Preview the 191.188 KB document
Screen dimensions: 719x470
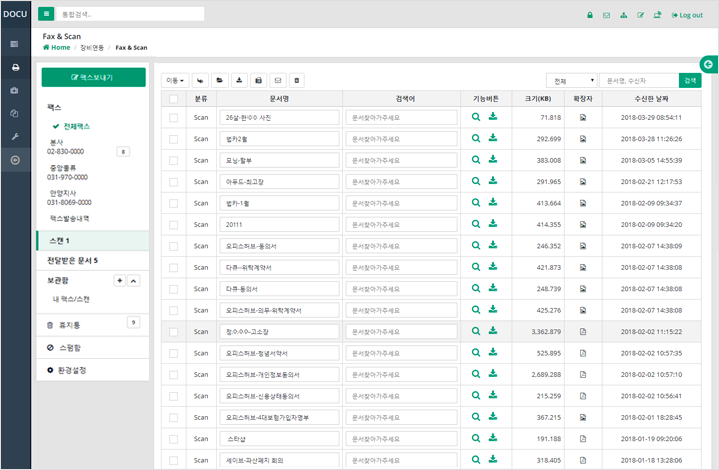click(x=476, y=438)
